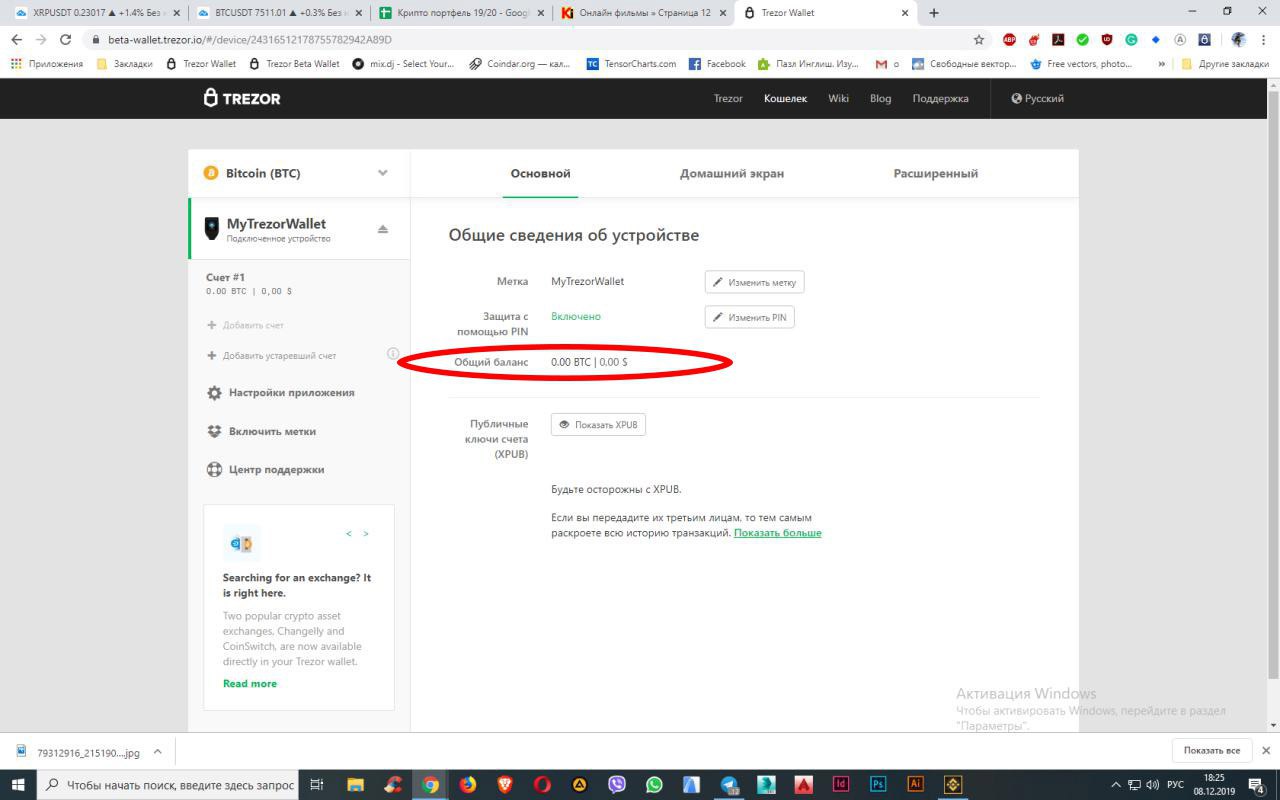Viewport: 1280px width, 800px height.
Task: Open the Trezor header link
Action: (x=728, y=98)
